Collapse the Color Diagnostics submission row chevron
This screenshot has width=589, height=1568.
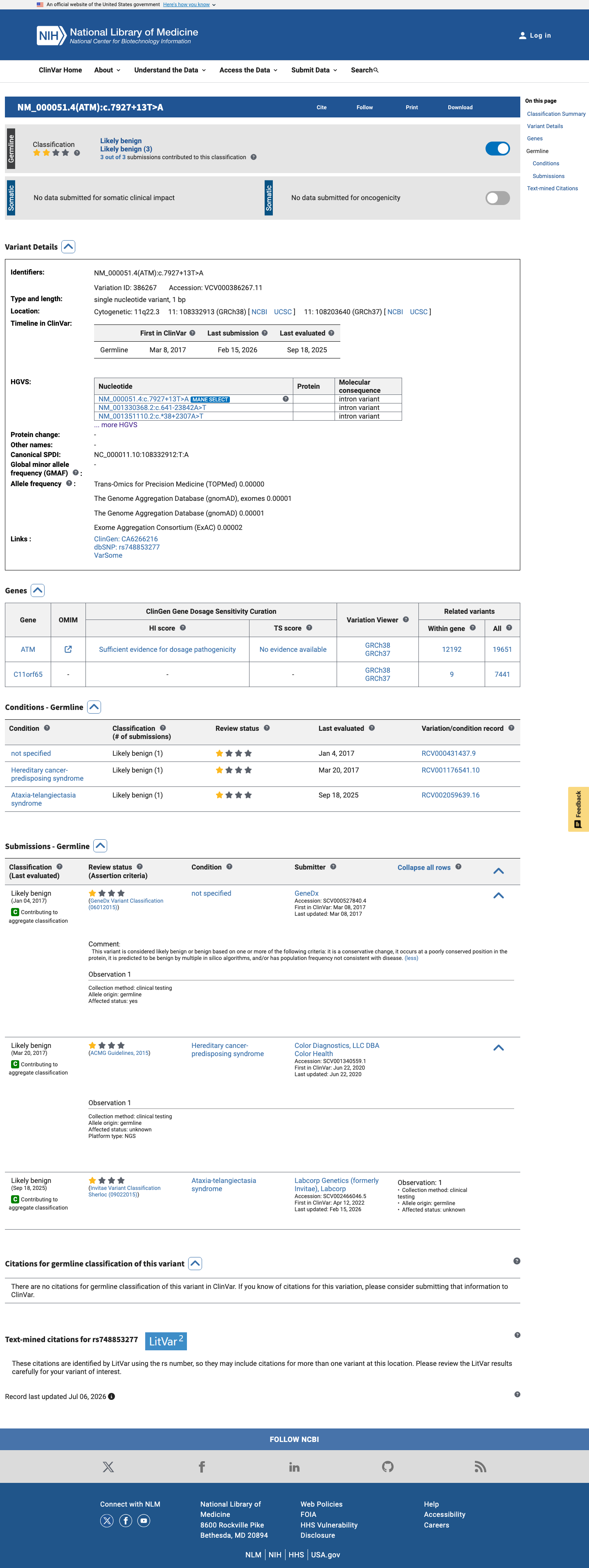tap(498, 1048)
